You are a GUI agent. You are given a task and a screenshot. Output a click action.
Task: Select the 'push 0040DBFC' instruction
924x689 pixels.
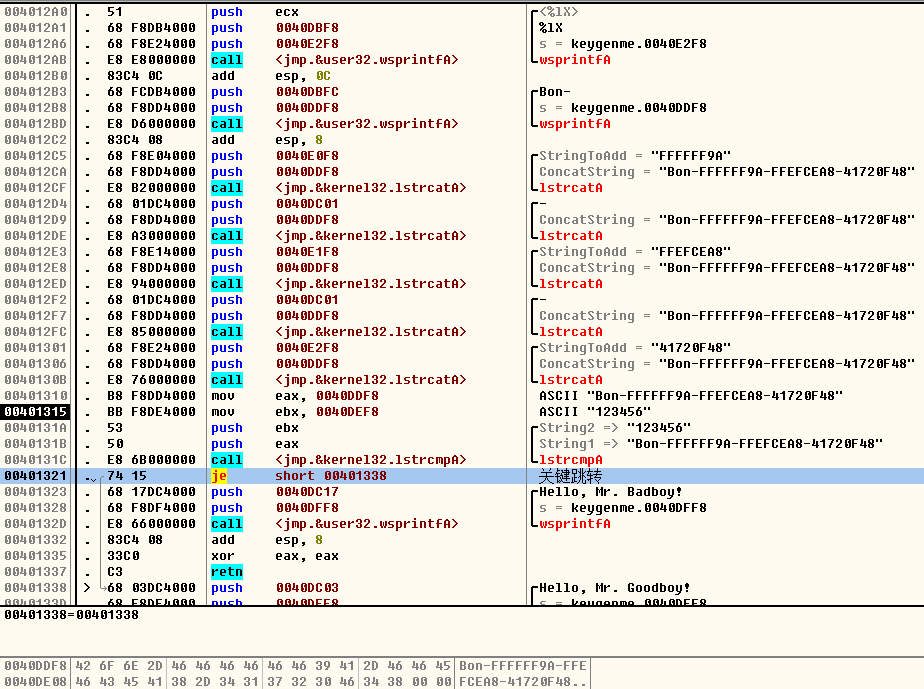[275, 91]
